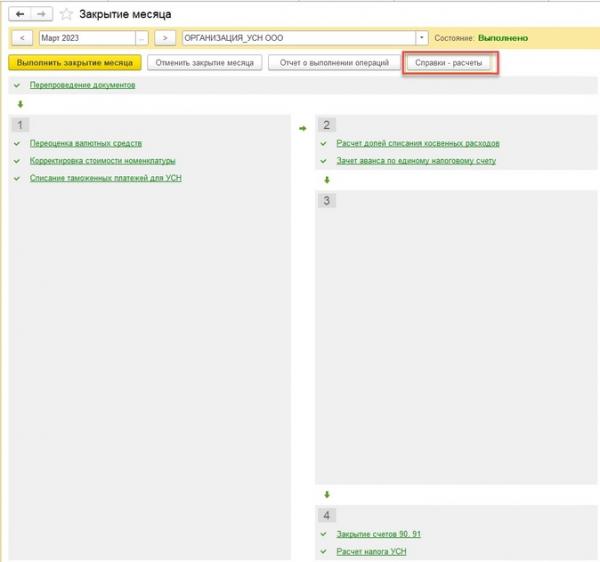Click checkmark beside Расчет налога УСН
This screenshot has width=600, height=562.
(324, 552)
